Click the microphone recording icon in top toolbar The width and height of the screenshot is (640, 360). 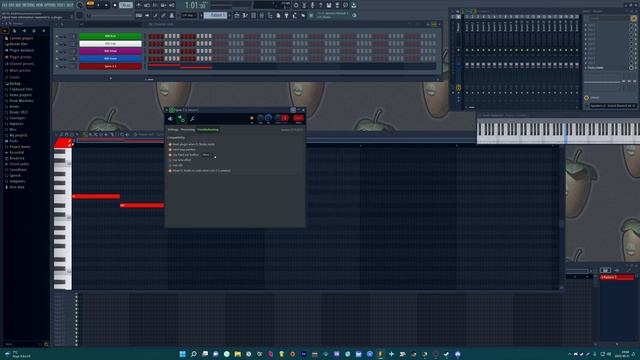click(313, 5)
